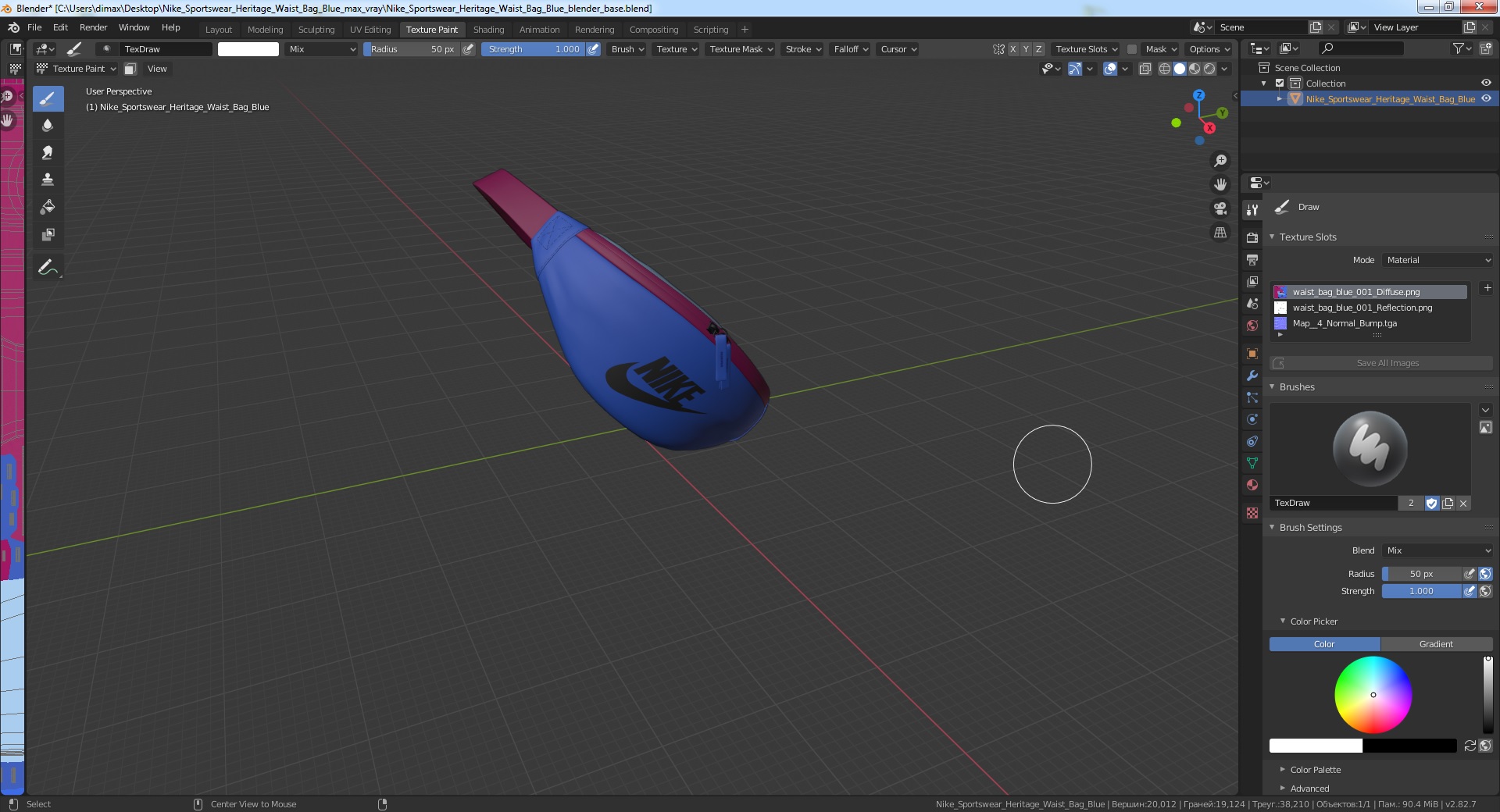Viewport: 1500px width, 812px height.
Task: Toggle X axis symmetry
Action: point(1013,48)
